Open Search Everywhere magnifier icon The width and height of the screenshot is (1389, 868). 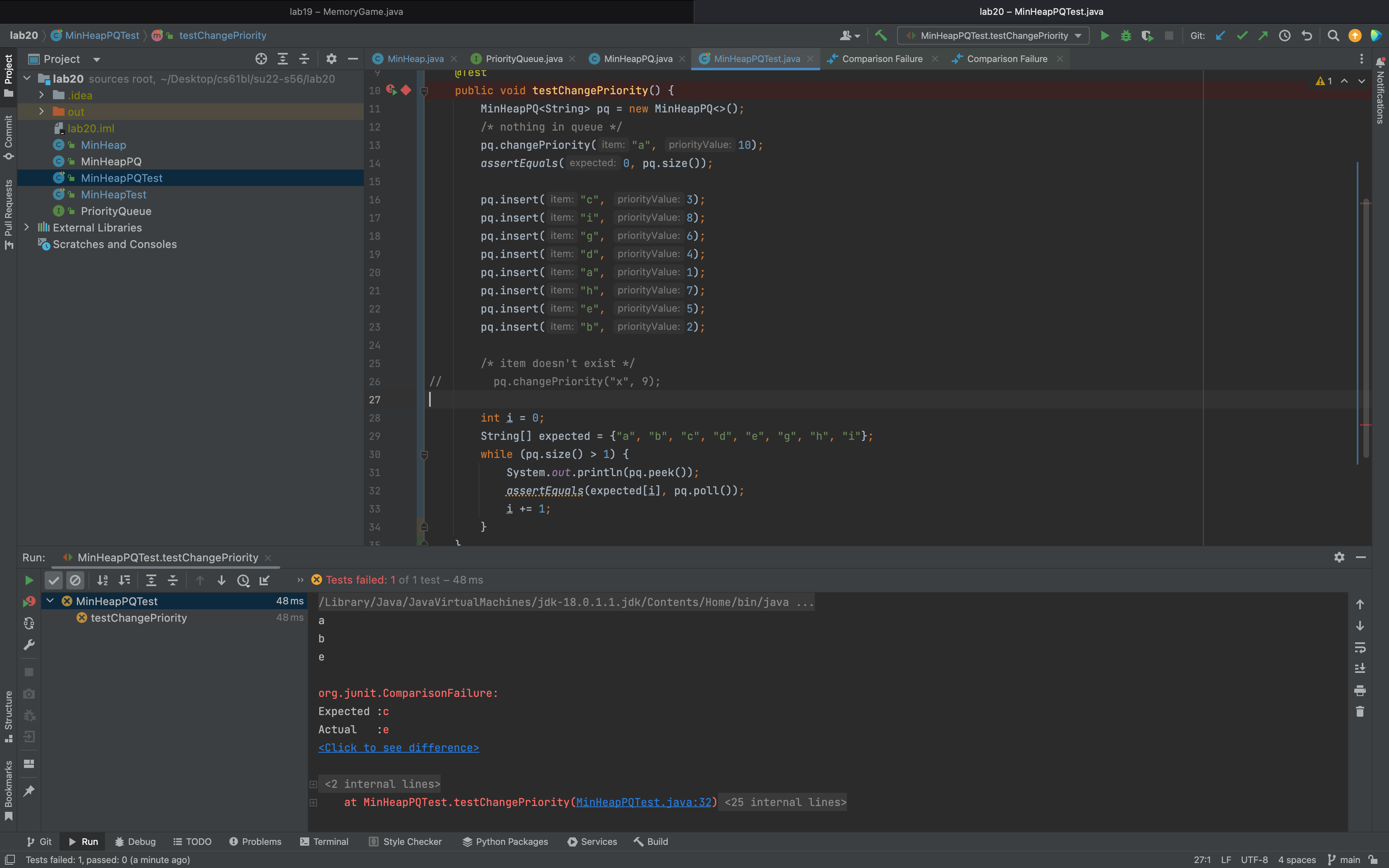[1333, 36]
